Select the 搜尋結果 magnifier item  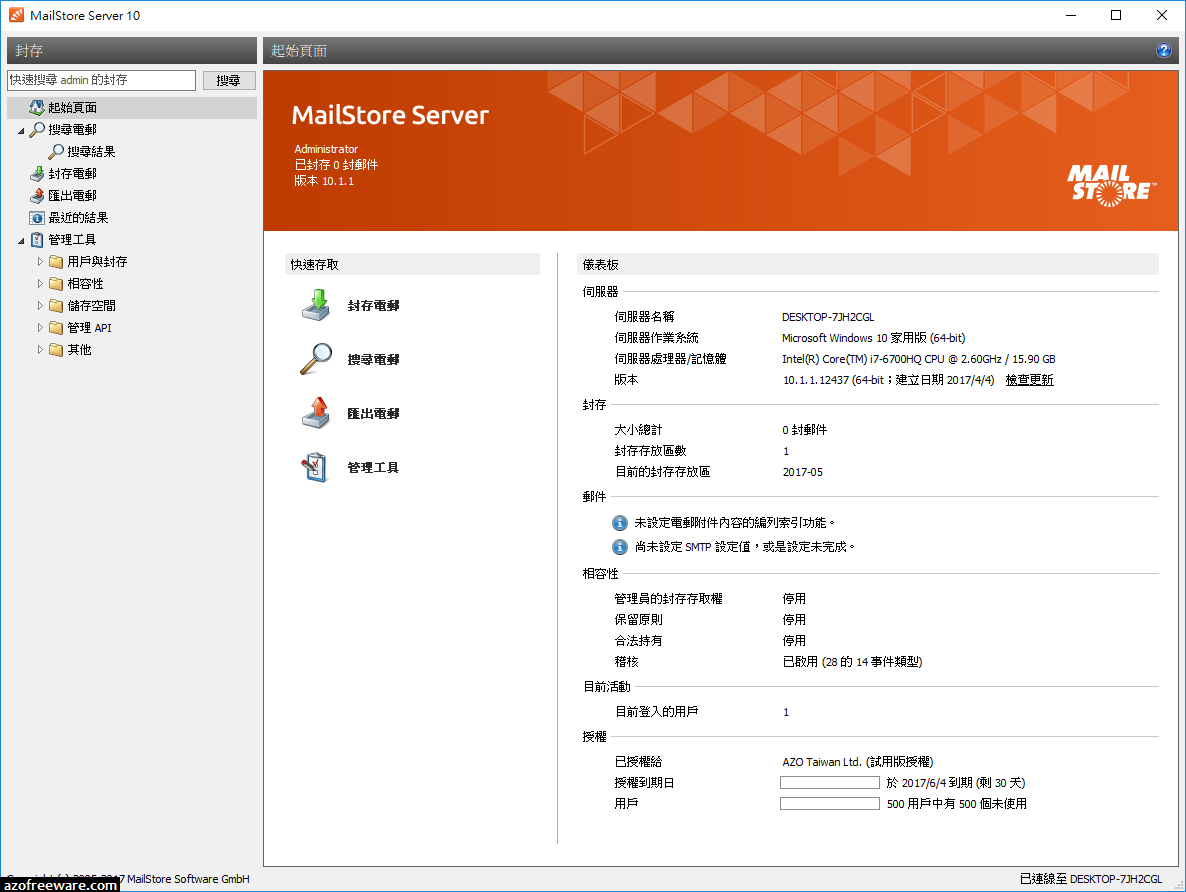[x=87, y=151]
